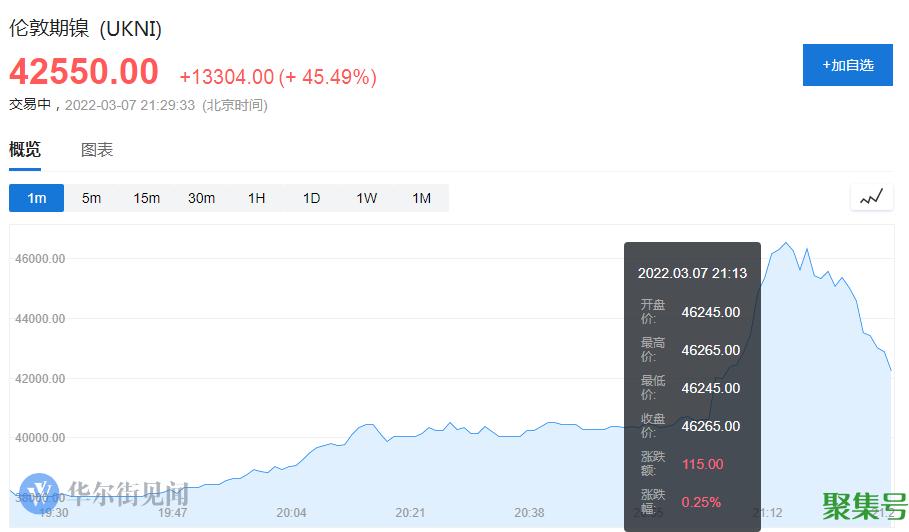Open the 图表 tab

click(97, 150)
